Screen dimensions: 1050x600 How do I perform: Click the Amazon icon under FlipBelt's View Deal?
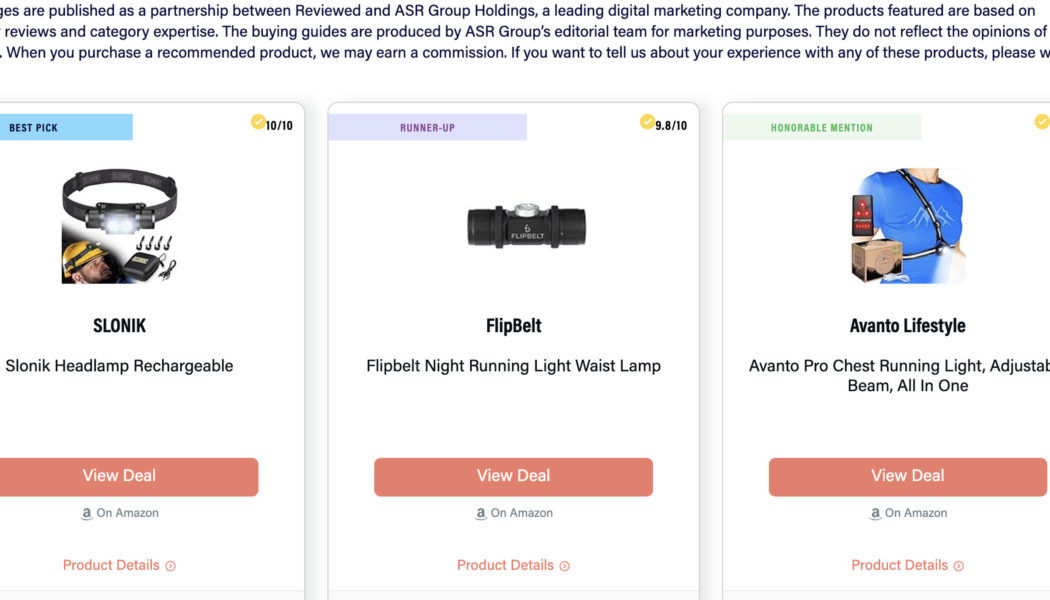(x=480, y=513)
